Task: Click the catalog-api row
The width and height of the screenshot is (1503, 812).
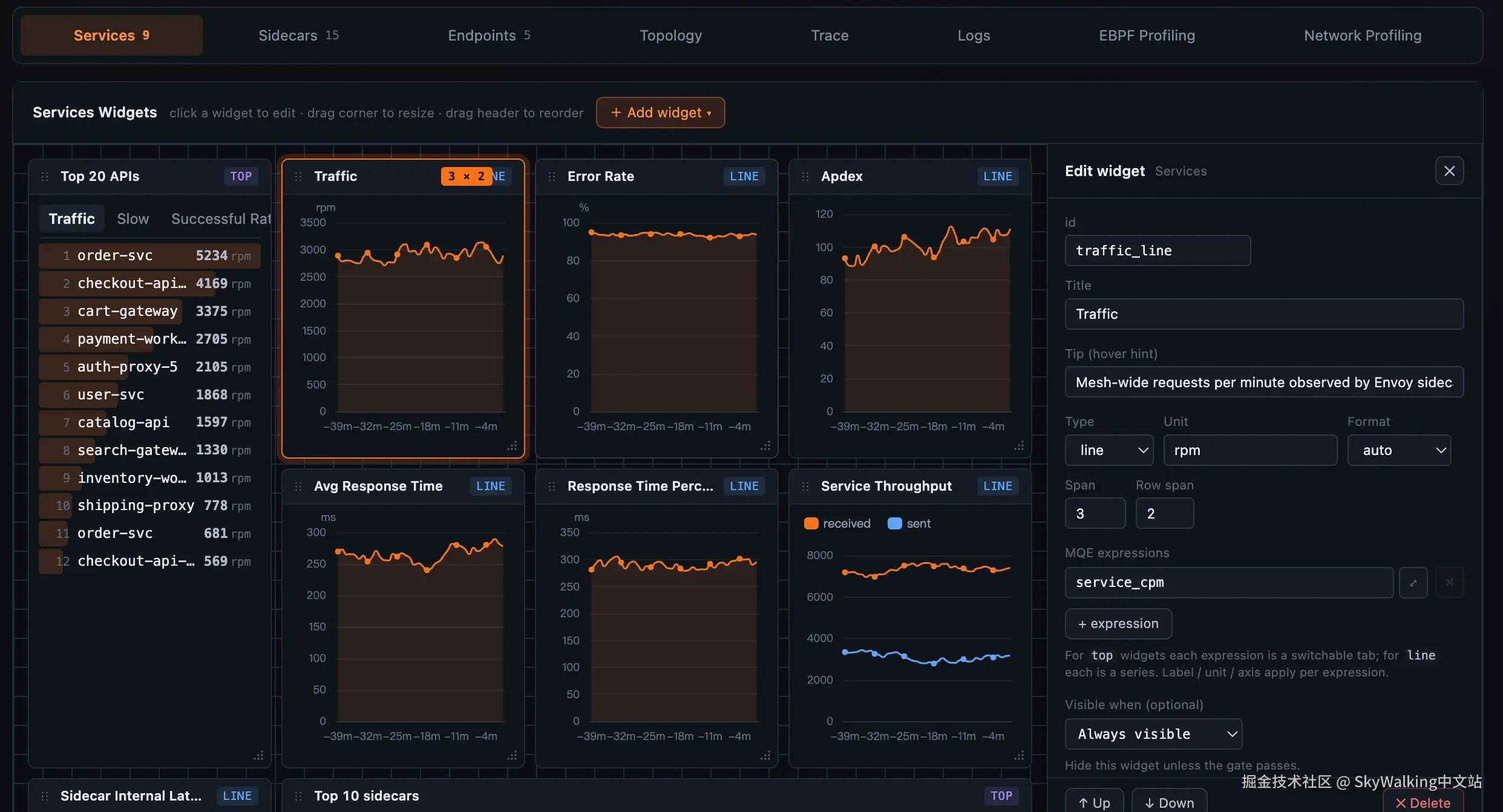Action: pos(149,422)
